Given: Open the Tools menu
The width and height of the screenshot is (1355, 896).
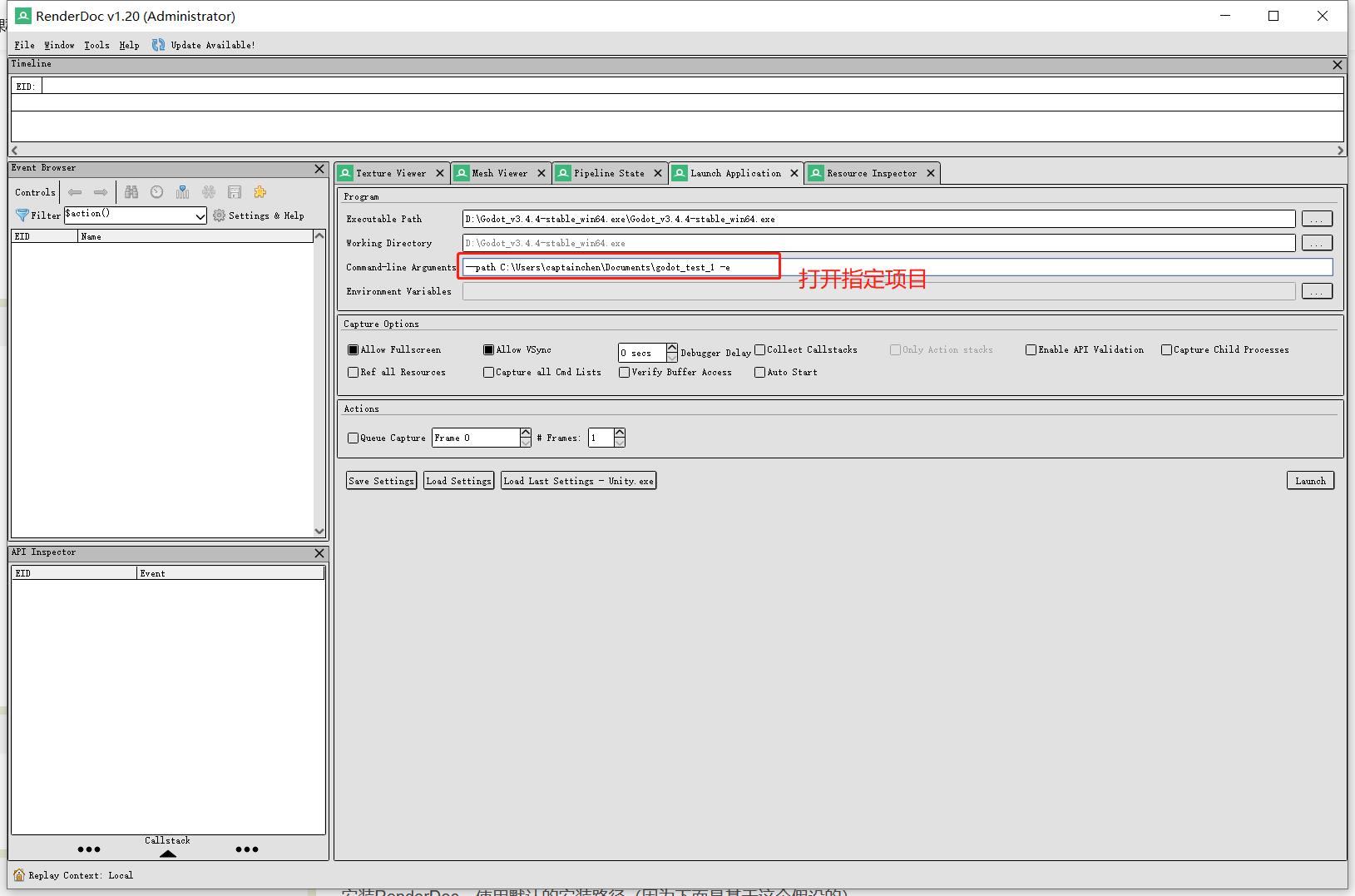Looking at the screenshot, I should tap(96, 45).
